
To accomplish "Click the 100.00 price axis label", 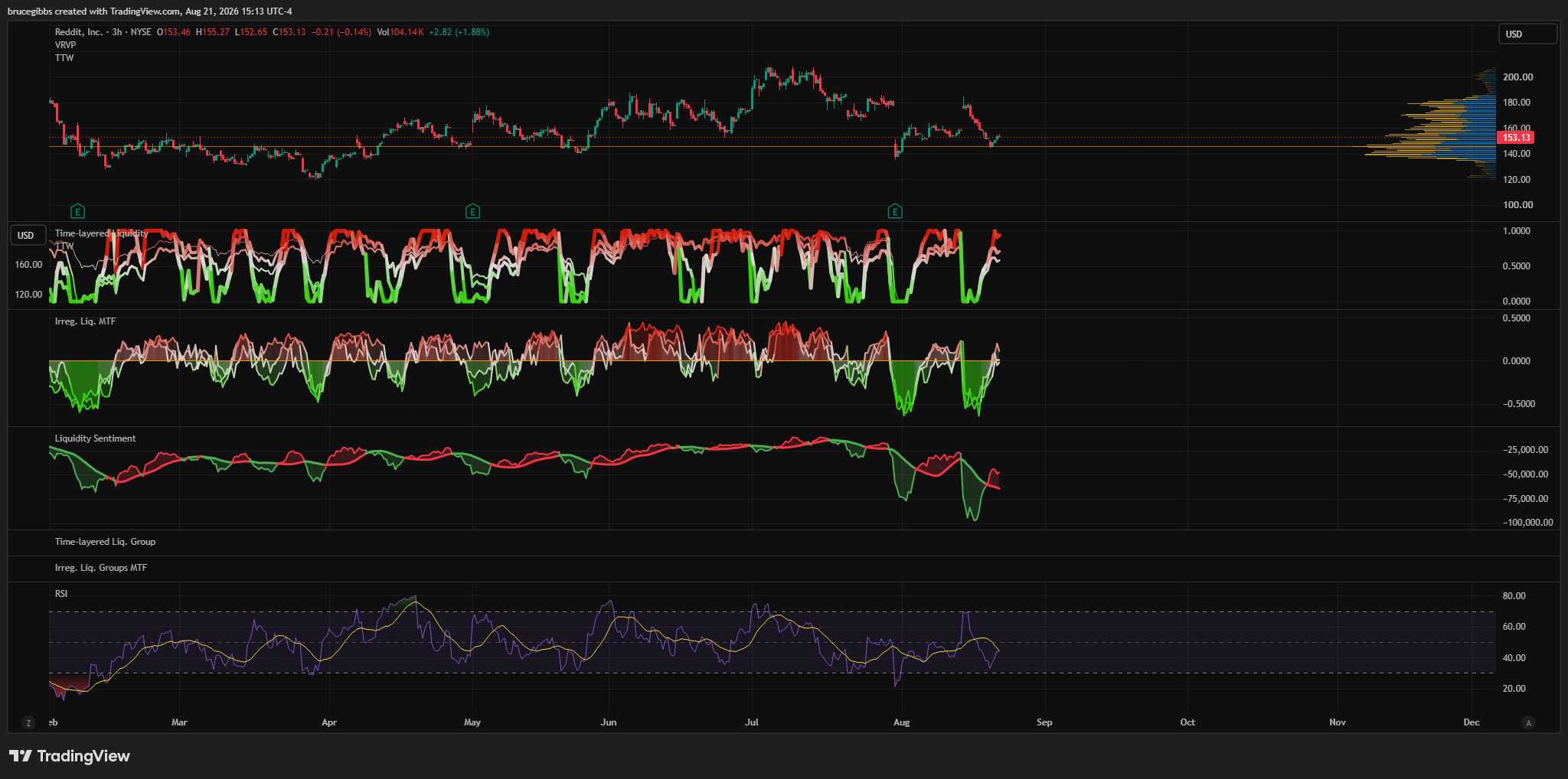I will point(1517,205).
